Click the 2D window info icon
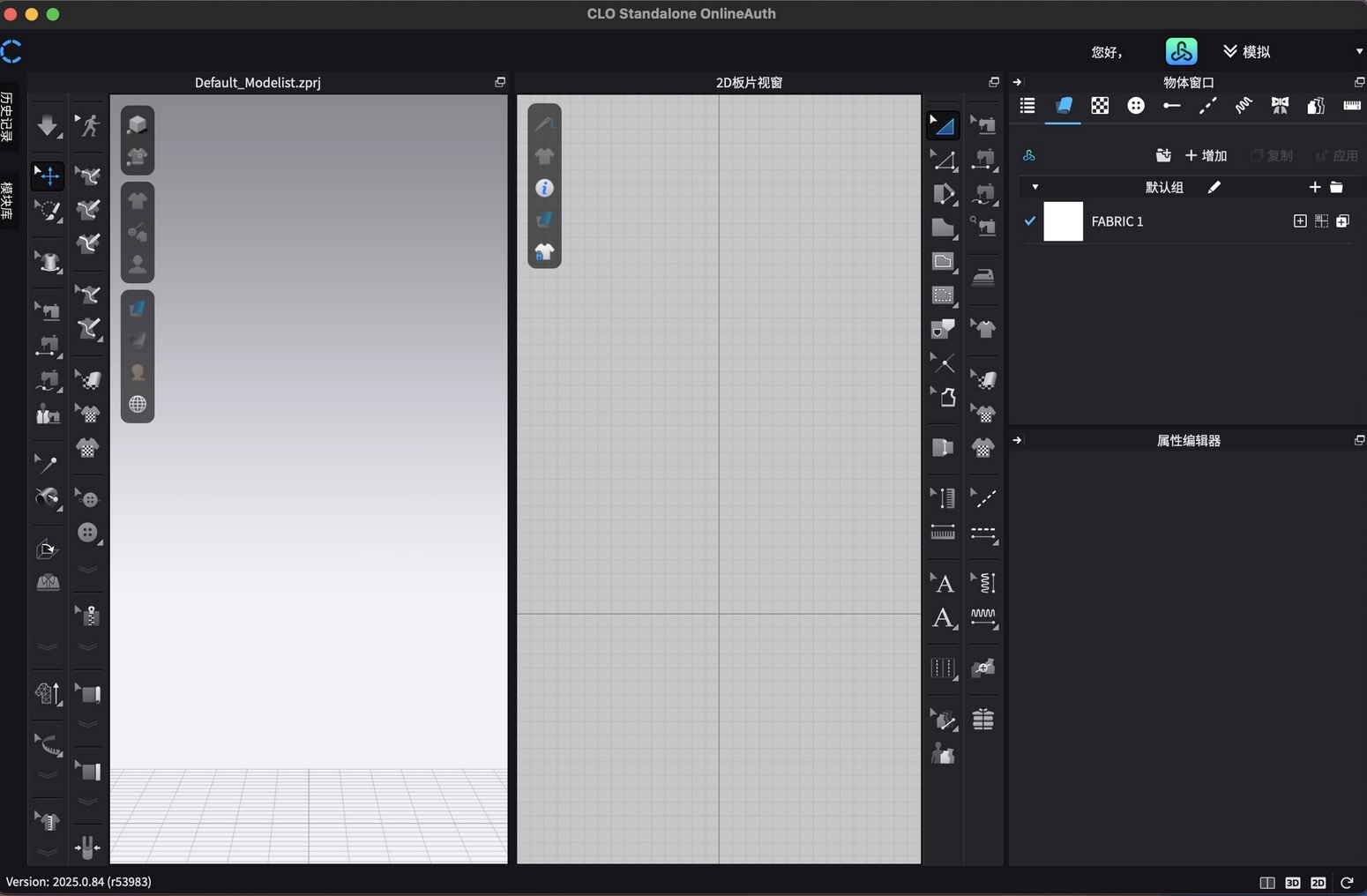This screenshot has height=896, width=1367. pos(544,188)
